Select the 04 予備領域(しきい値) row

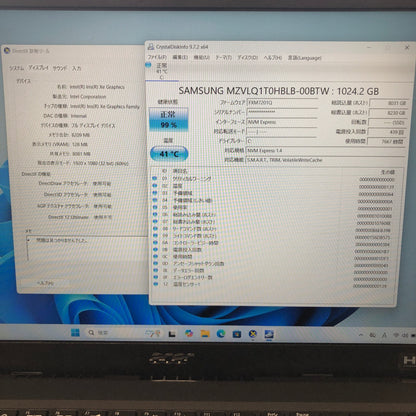[273, 200]
